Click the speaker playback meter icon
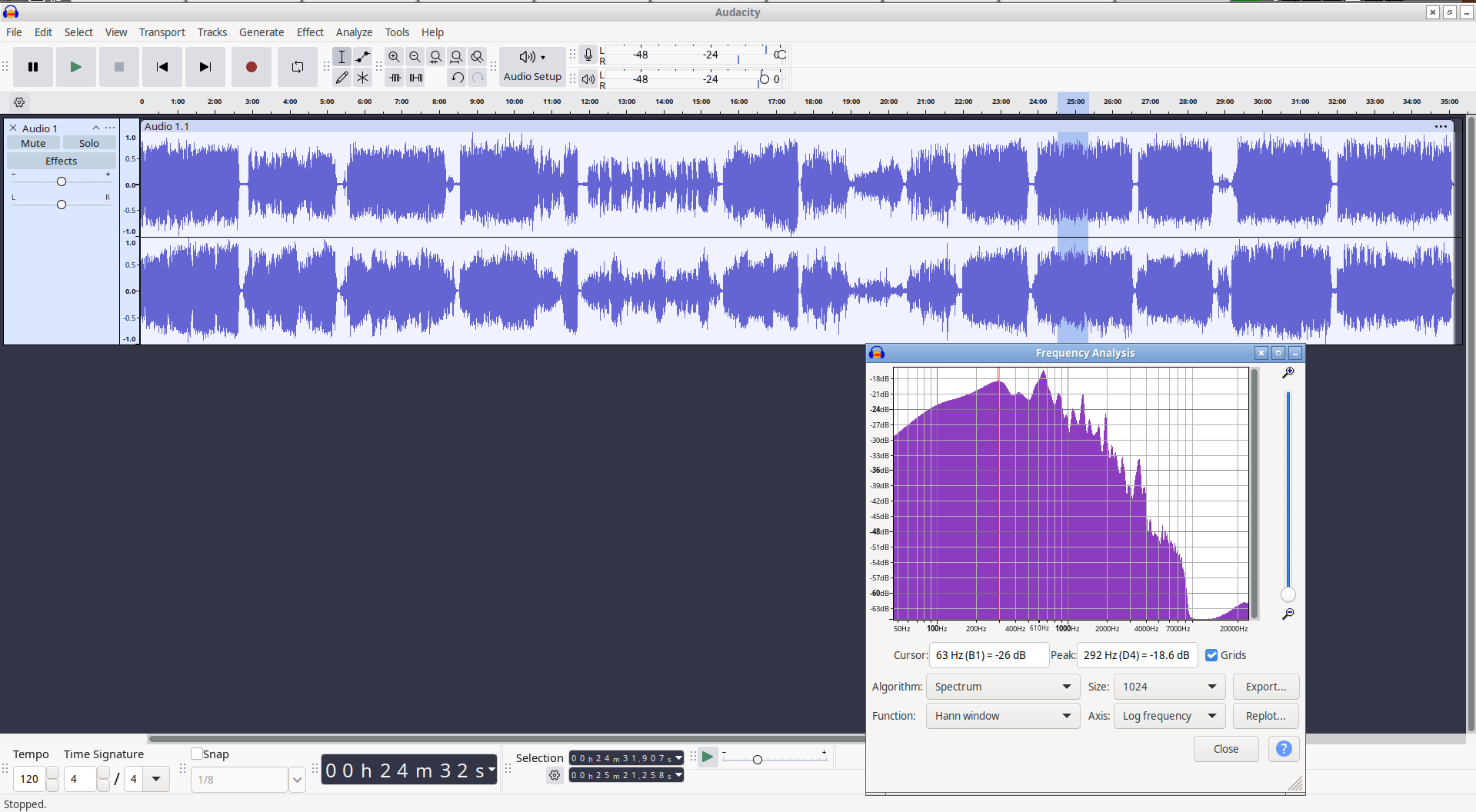This screenshot has height=812, width=1476. (588, 78)
